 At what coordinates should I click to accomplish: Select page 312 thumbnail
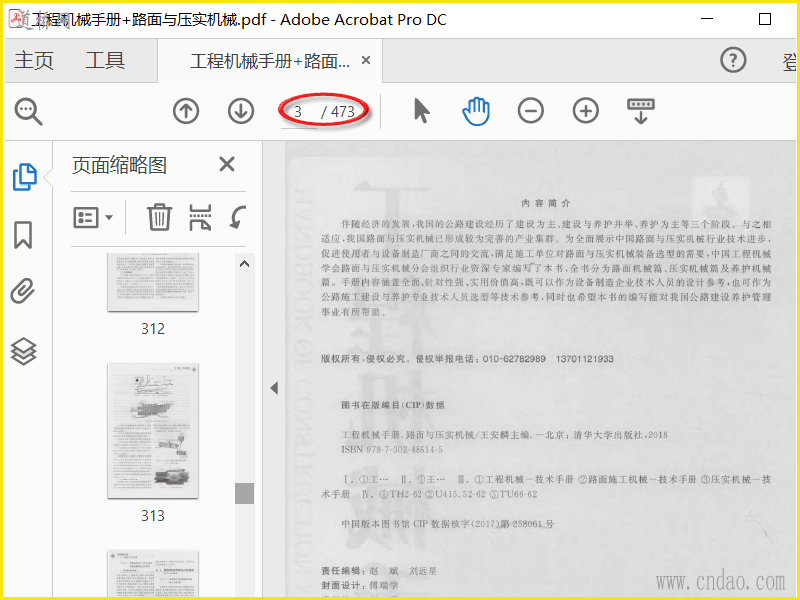point(153,282)
